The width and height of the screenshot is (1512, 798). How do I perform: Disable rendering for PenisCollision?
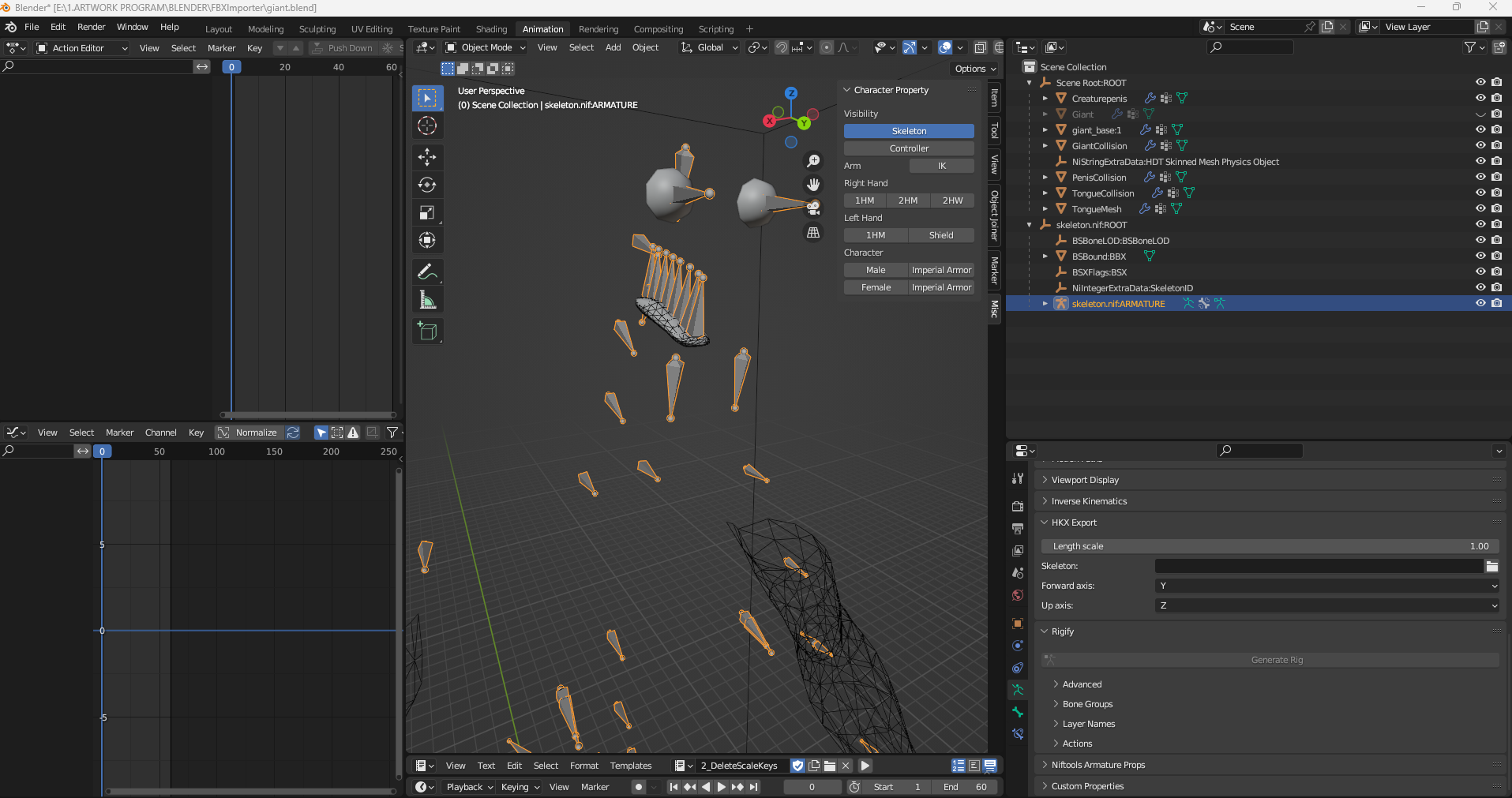(x=1496, y=177)
